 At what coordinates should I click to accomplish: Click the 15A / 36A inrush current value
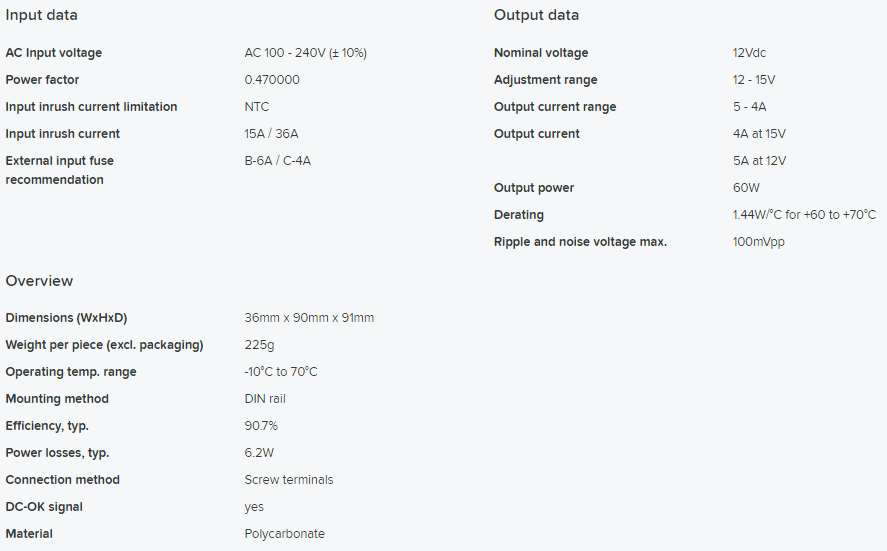[x=272, y=134]
